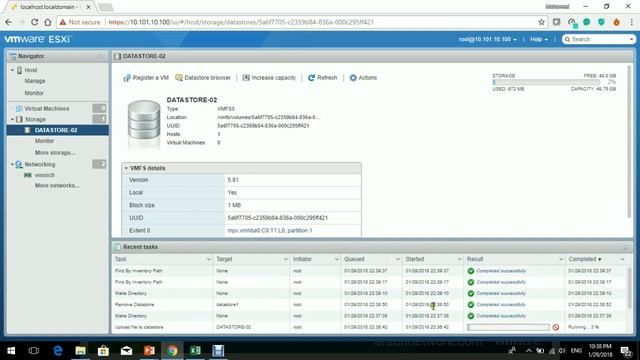The width and height of the screenshot is (640, 360).
Task: Collapse the VMFS details section
Action: pos(126,168)
